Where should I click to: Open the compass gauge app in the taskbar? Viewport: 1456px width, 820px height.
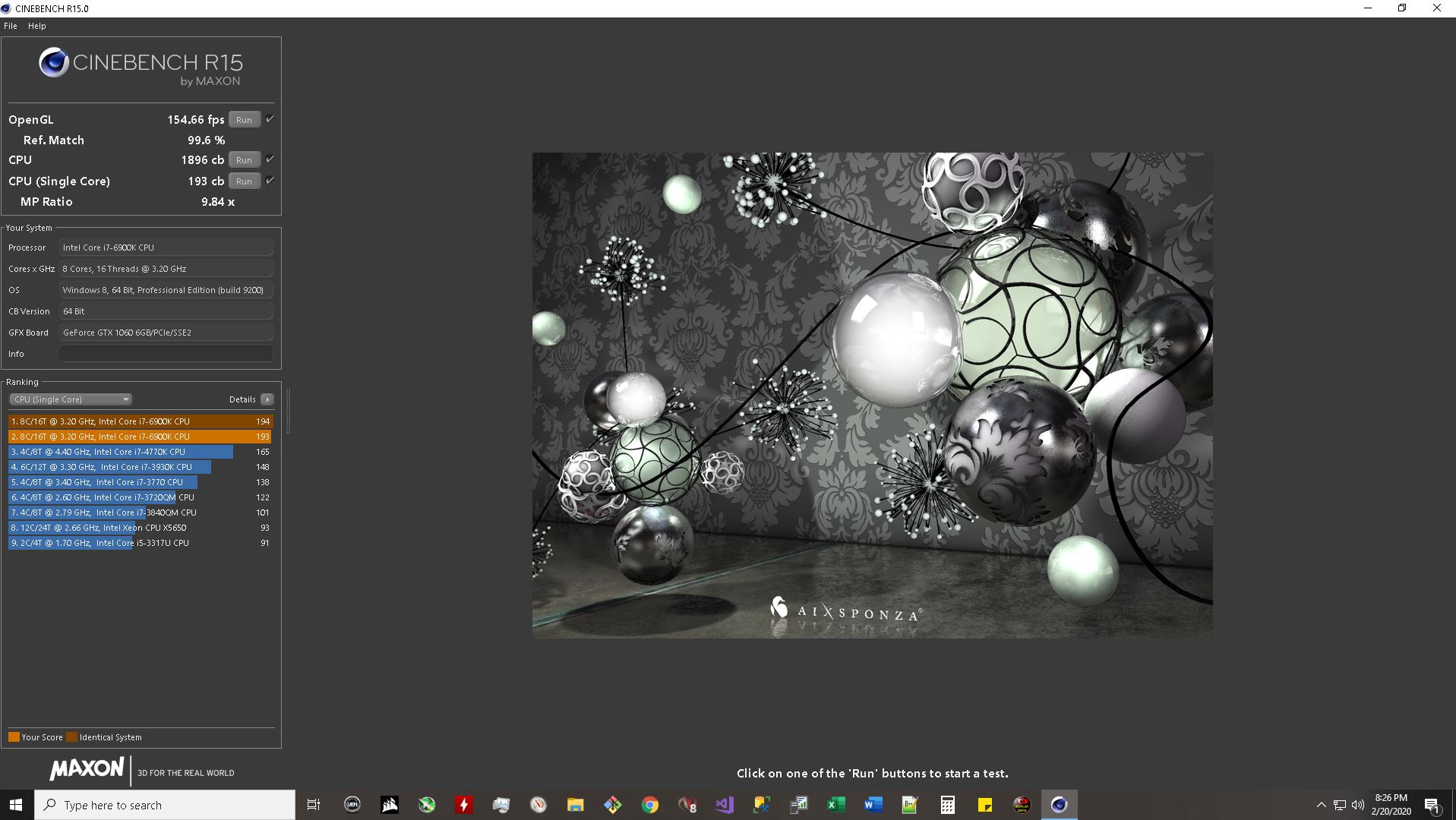point(538,805)
